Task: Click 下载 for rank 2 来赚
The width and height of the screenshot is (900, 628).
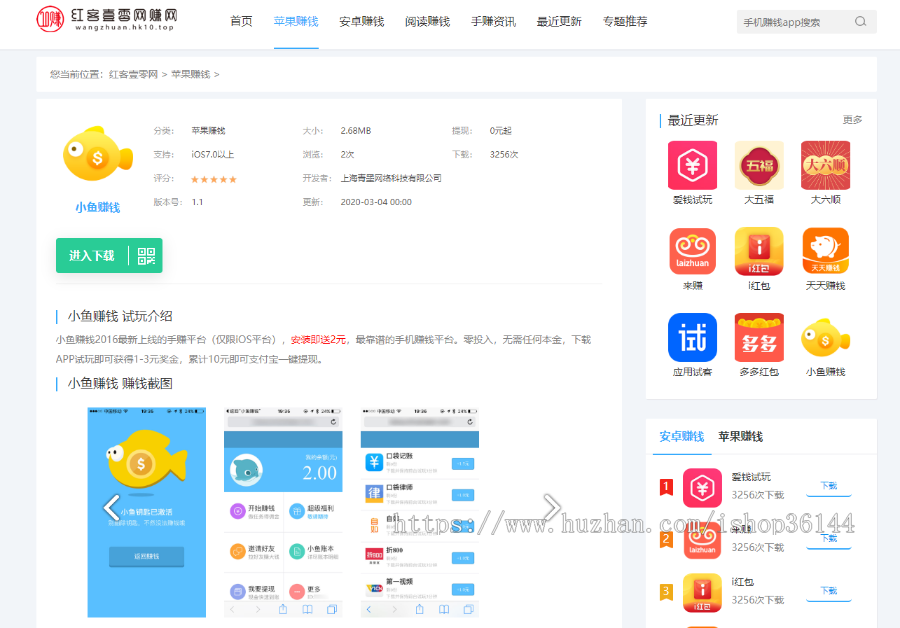Action: pos(828,539)
